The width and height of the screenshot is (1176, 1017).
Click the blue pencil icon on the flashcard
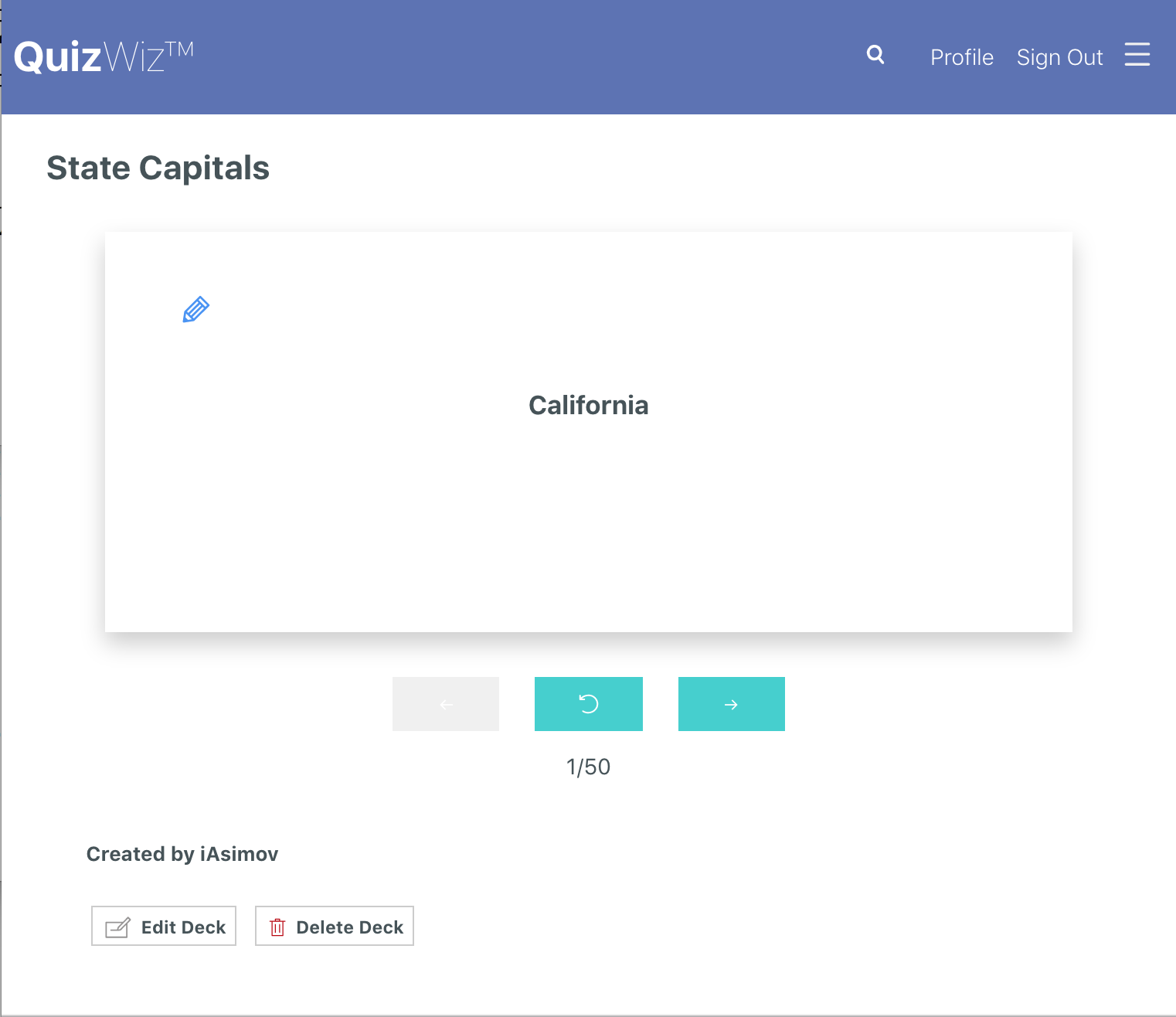point(195,309)
